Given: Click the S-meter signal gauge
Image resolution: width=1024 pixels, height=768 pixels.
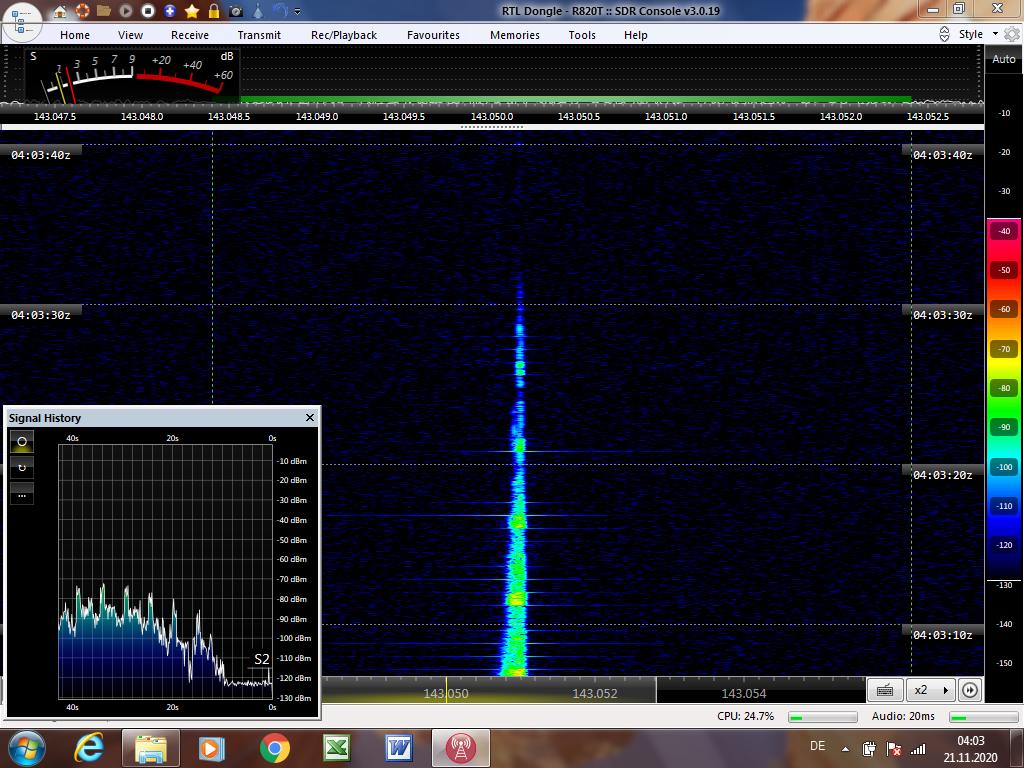Looking at the screenshot, I should 133,75.
